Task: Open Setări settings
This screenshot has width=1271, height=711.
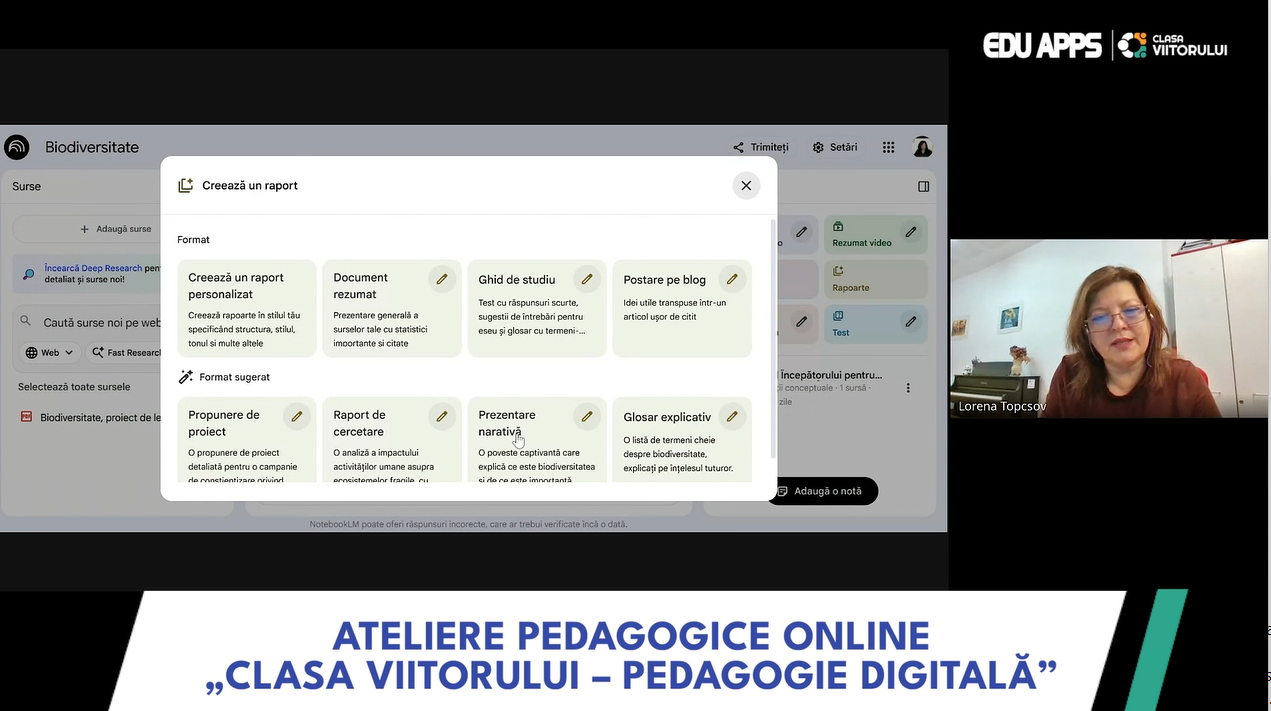Action: [x=835, y=147]
